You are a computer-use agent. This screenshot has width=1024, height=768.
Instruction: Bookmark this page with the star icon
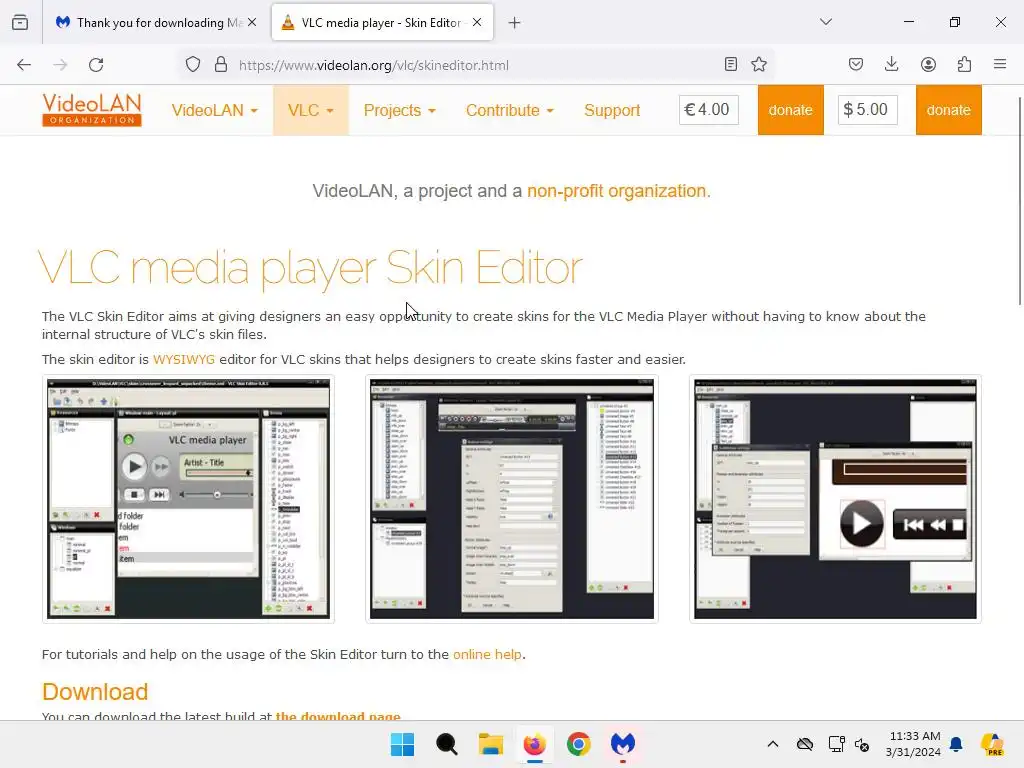pyautogui.click(x=759, y=64)
